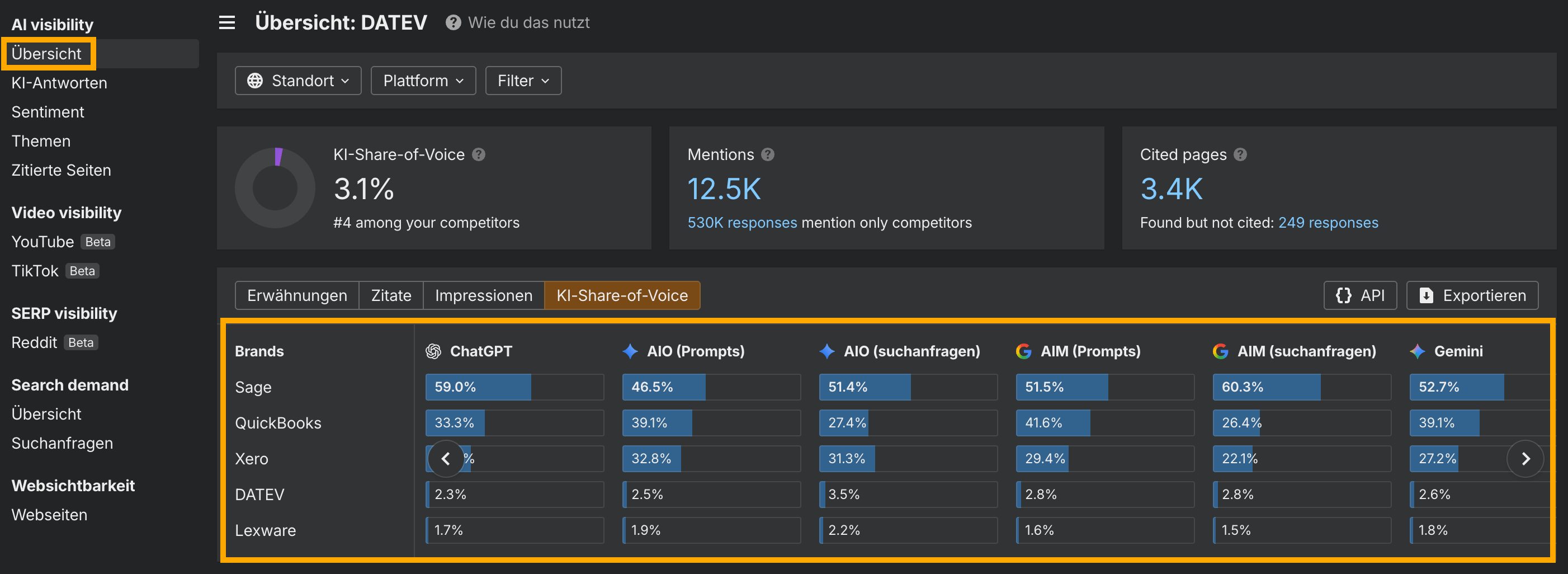The width and height of the screenshot is (1568, 574).
Task: Click the KI-Share-of-Voice info icon
Action: click(x=479, y=154)
